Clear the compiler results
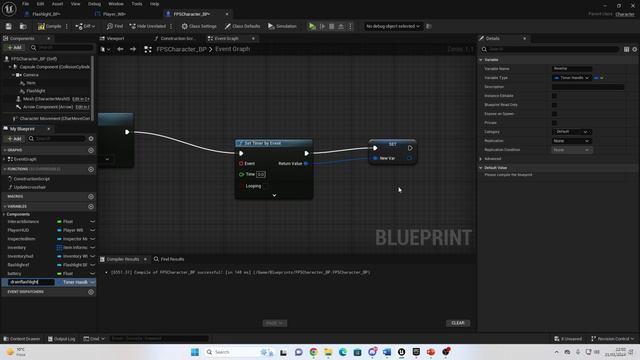The width and height of the screenshot is (640, 360). [458, 323]
